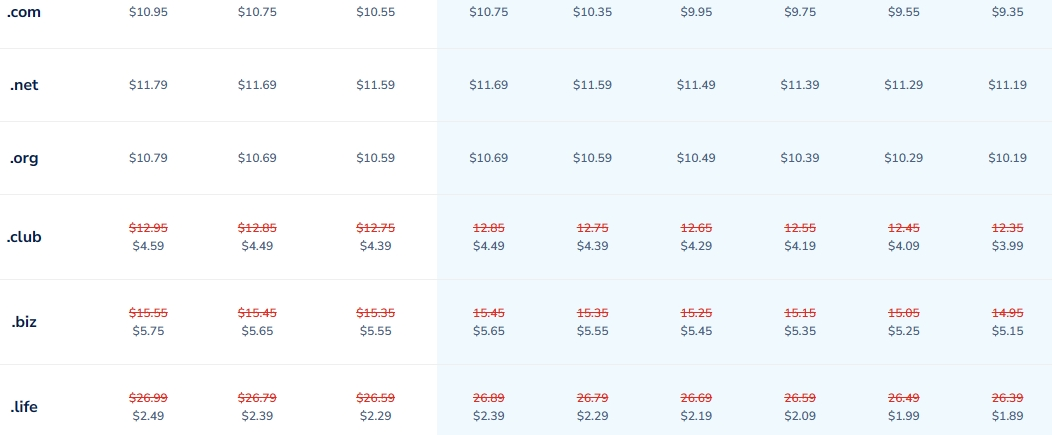Click the crossed-out $26.99 .life price
Image resolution: width=1052 pixels, height=435 pixels.
point(148,399)
